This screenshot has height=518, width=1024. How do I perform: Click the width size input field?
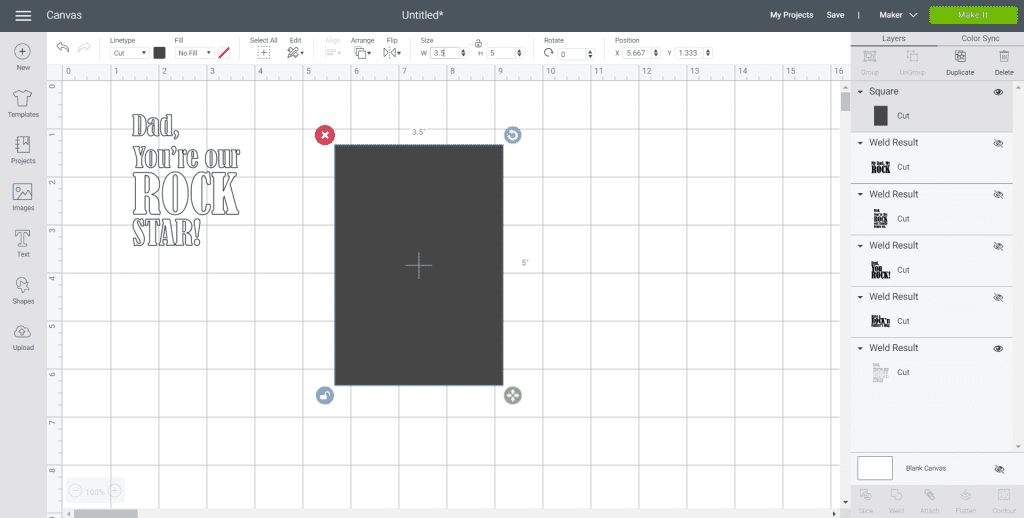pyautogui.click(x=446, y=53)
